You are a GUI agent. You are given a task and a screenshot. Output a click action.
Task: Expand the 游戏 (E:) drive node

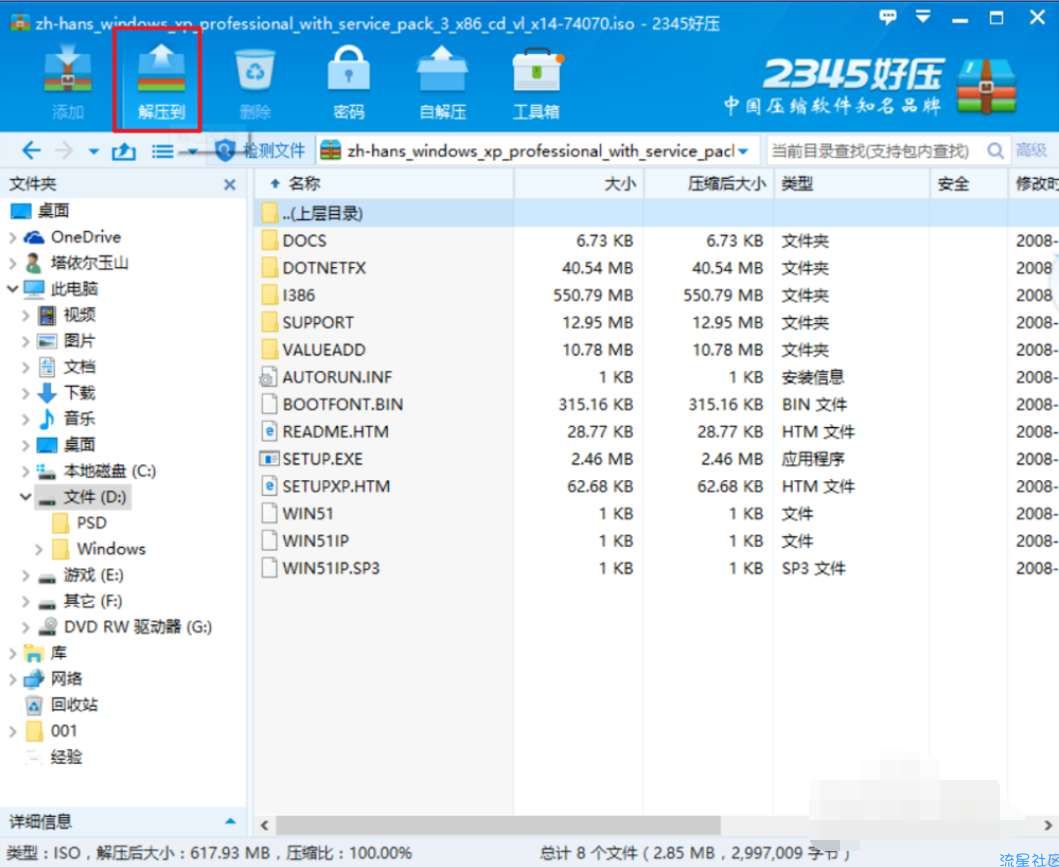26,575
